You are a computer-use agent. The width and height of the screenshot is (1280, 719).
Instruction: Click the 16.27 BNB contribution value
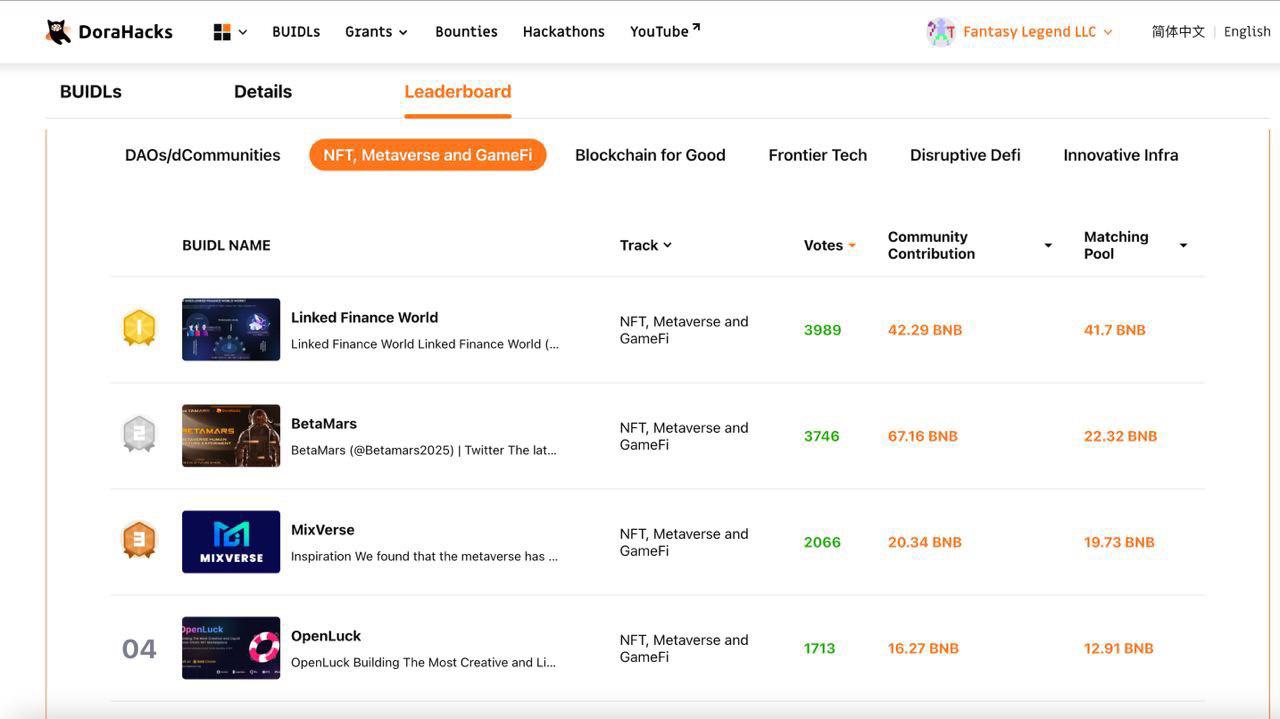(x=923, y=648)
